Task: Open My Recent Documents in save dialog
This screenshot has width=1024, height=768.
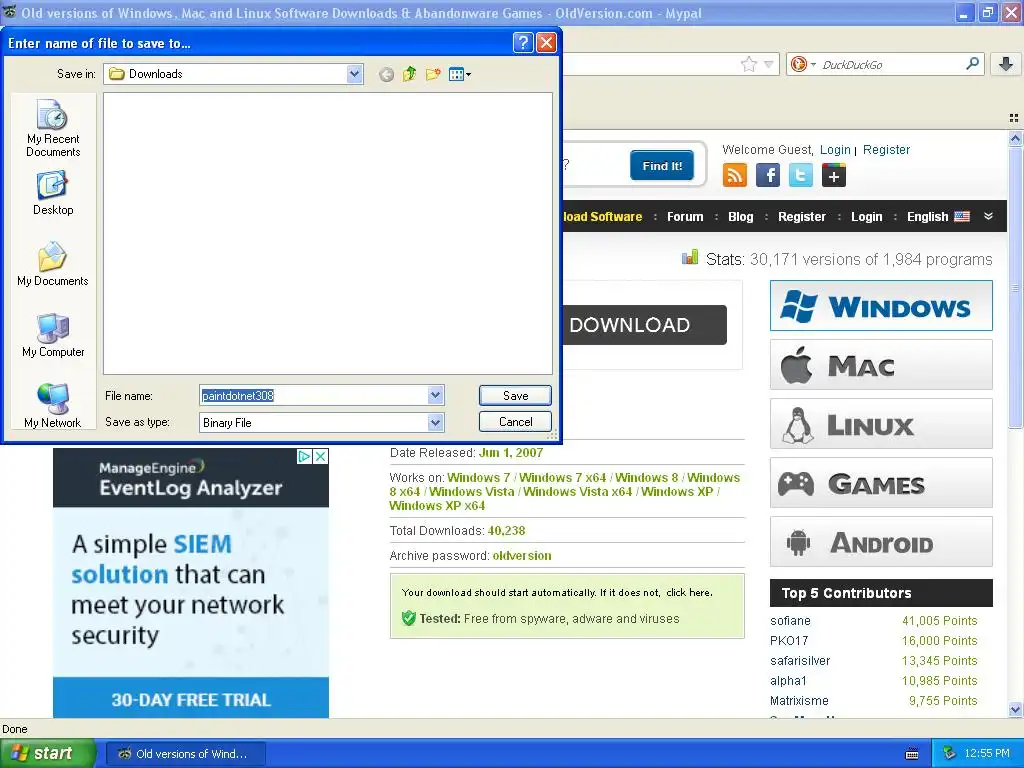Action: [x=53, y=128]
